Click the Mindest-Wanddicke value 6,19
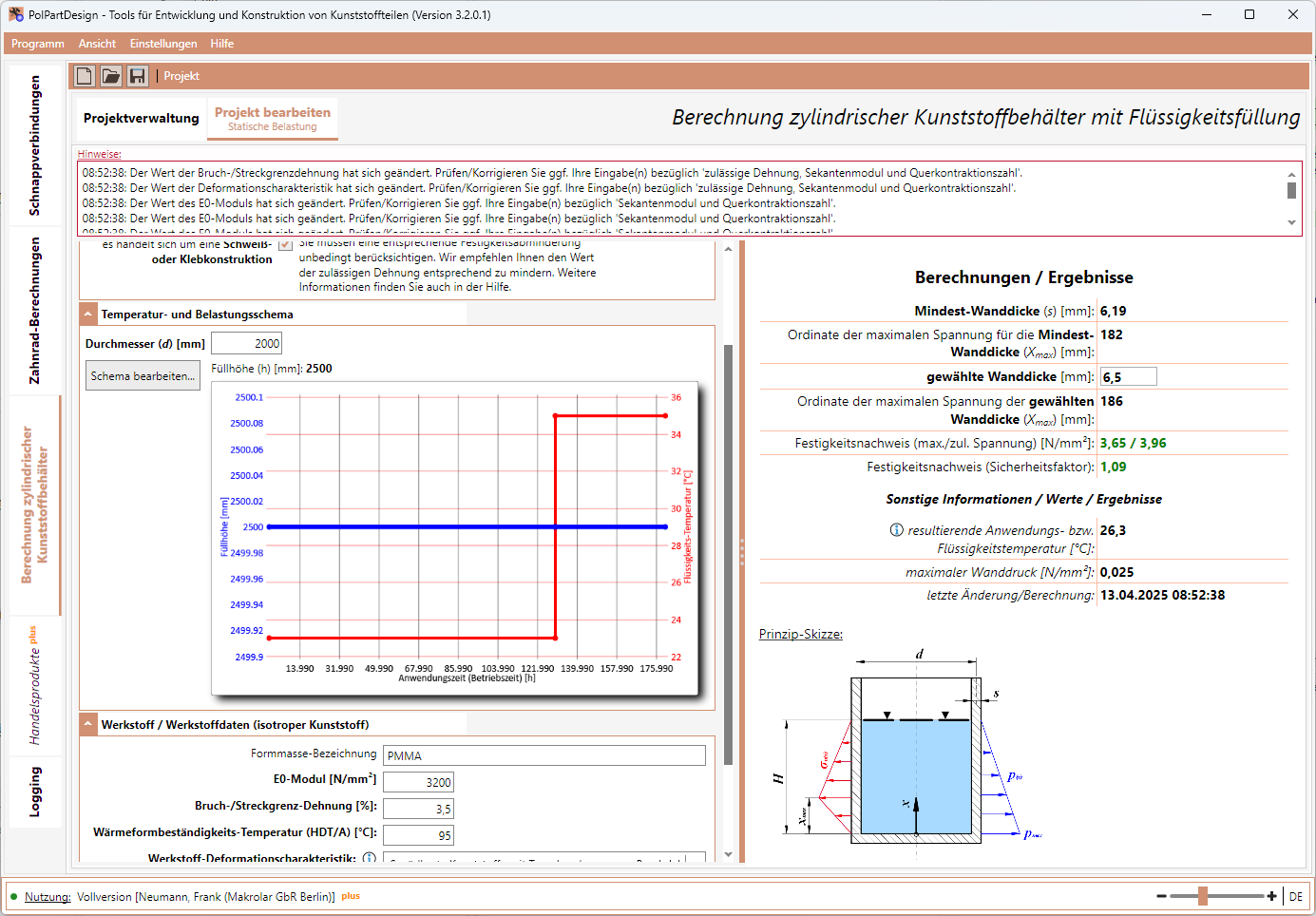The height and width of the screenshot is (916, 1316). point(1113,311)
